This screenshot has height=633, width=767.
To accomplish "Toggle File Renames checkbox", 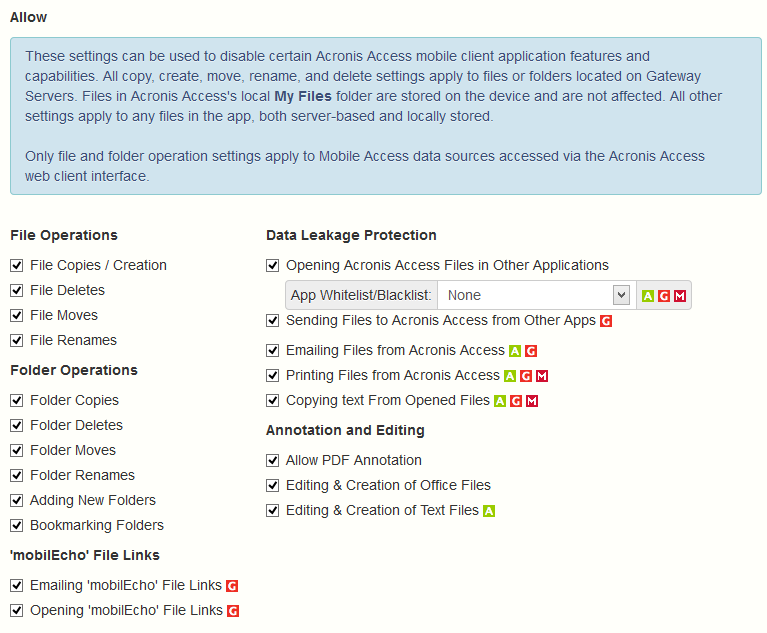I will [x=17, y=340].
